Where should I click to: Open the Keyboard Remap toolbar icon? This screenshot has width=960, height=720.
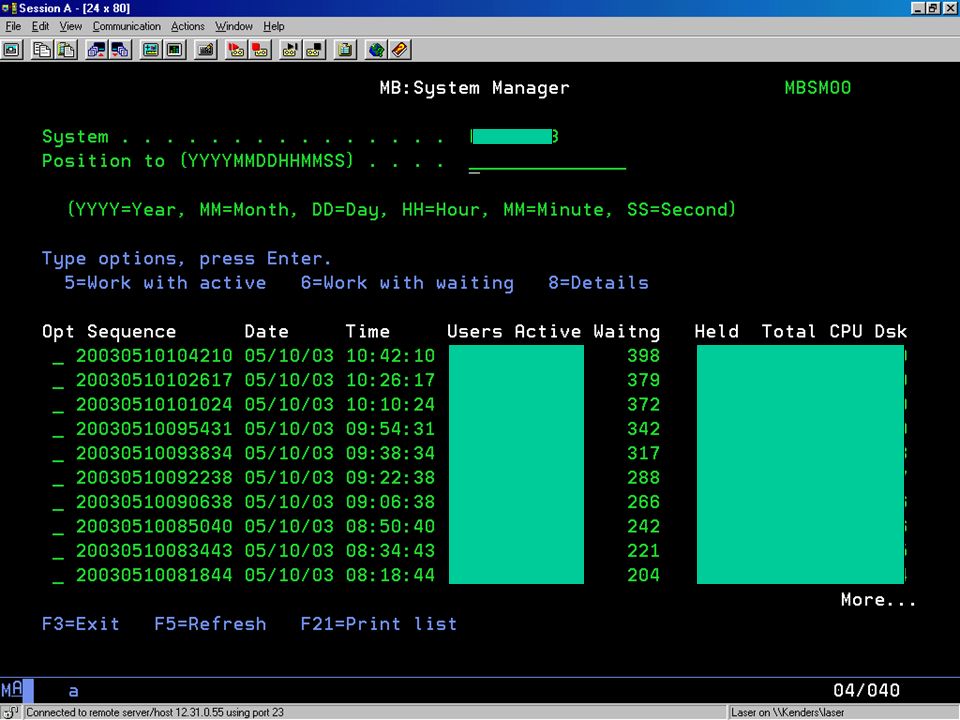205,50
